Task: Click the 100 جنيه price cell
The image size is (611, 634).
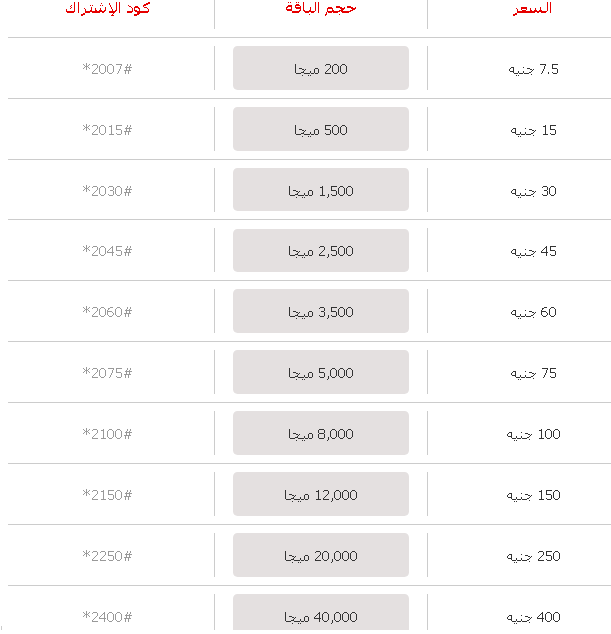Action: 534,434
